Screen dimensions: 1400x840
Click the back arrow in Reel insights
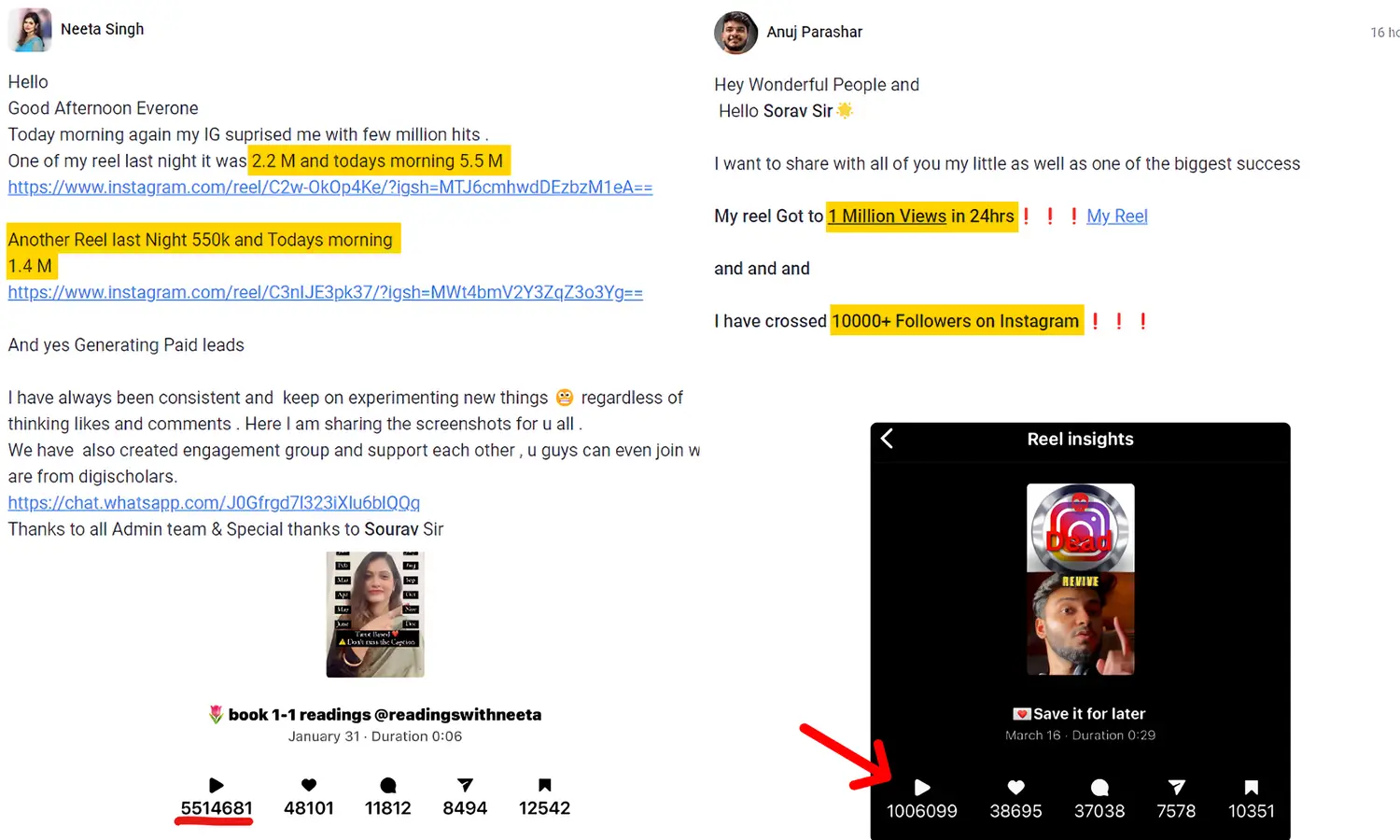pos(887,439)
